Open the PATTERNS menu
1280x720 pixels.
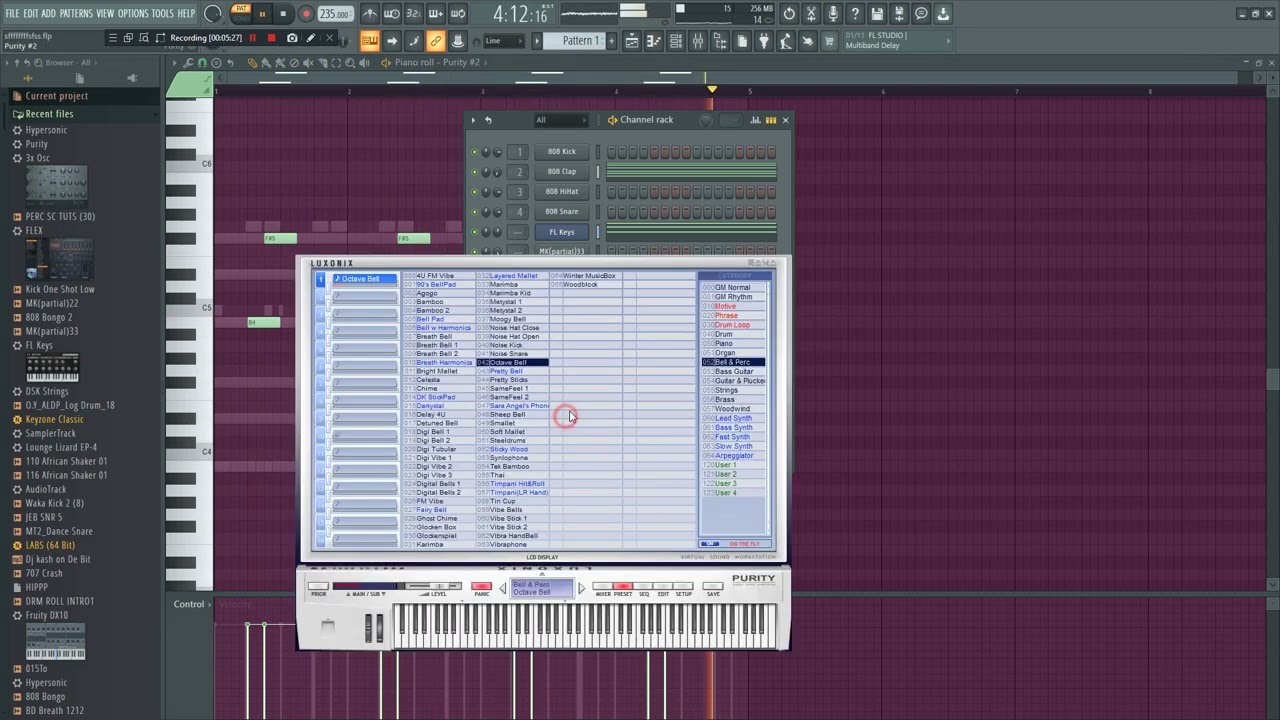(76, 13)
